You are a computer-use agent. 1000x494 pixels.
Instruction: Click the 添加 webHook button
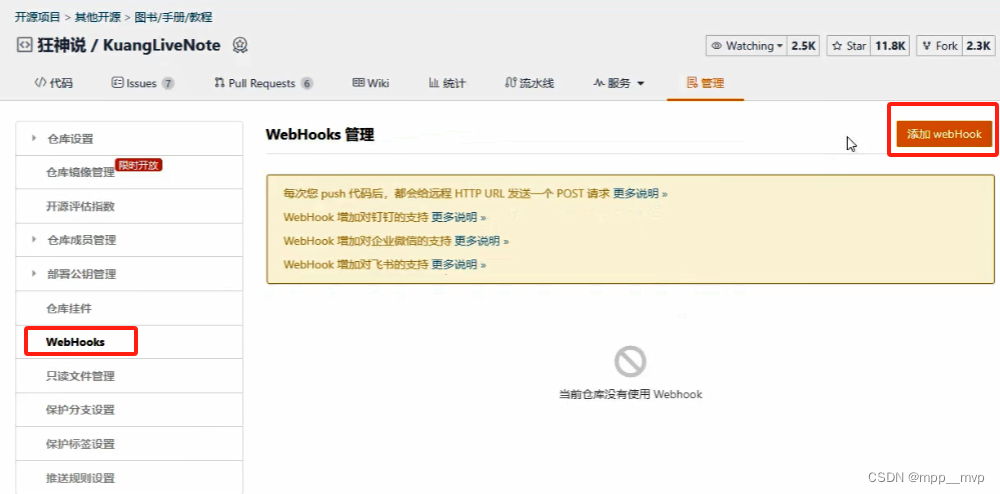[x=944, y=134]
